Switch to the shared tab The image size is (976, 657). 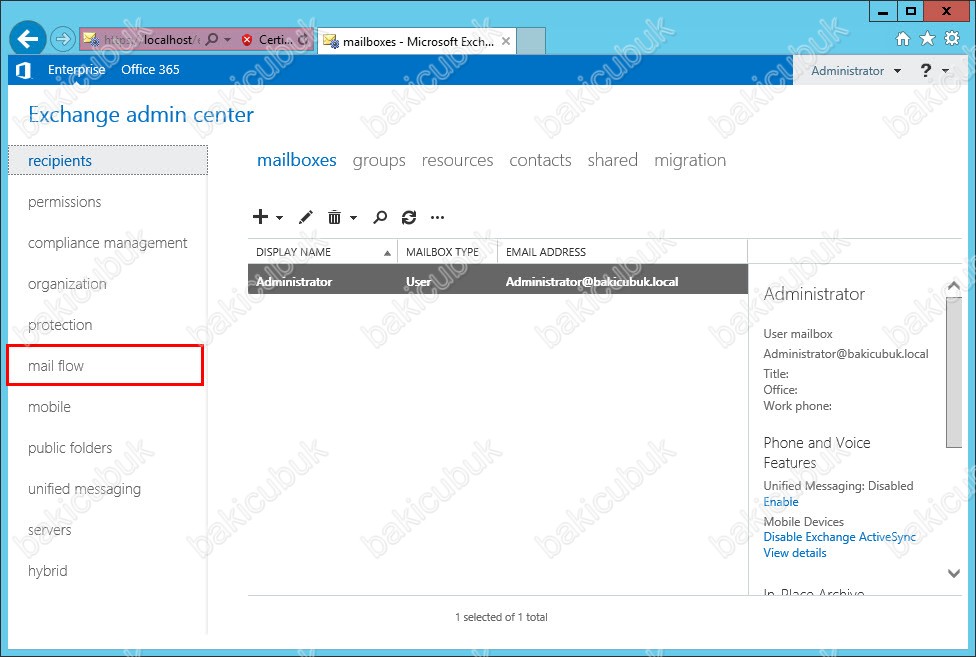click(x=612, y=160)
